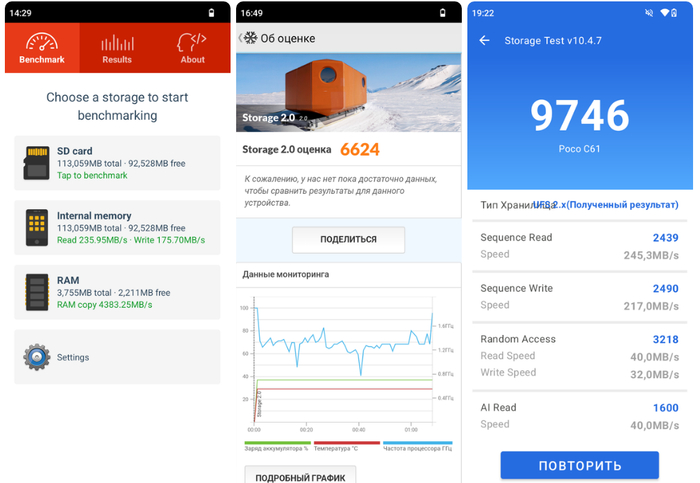
Task: Tap the PCMark snowflake logo icon
Action: (249, 38)
